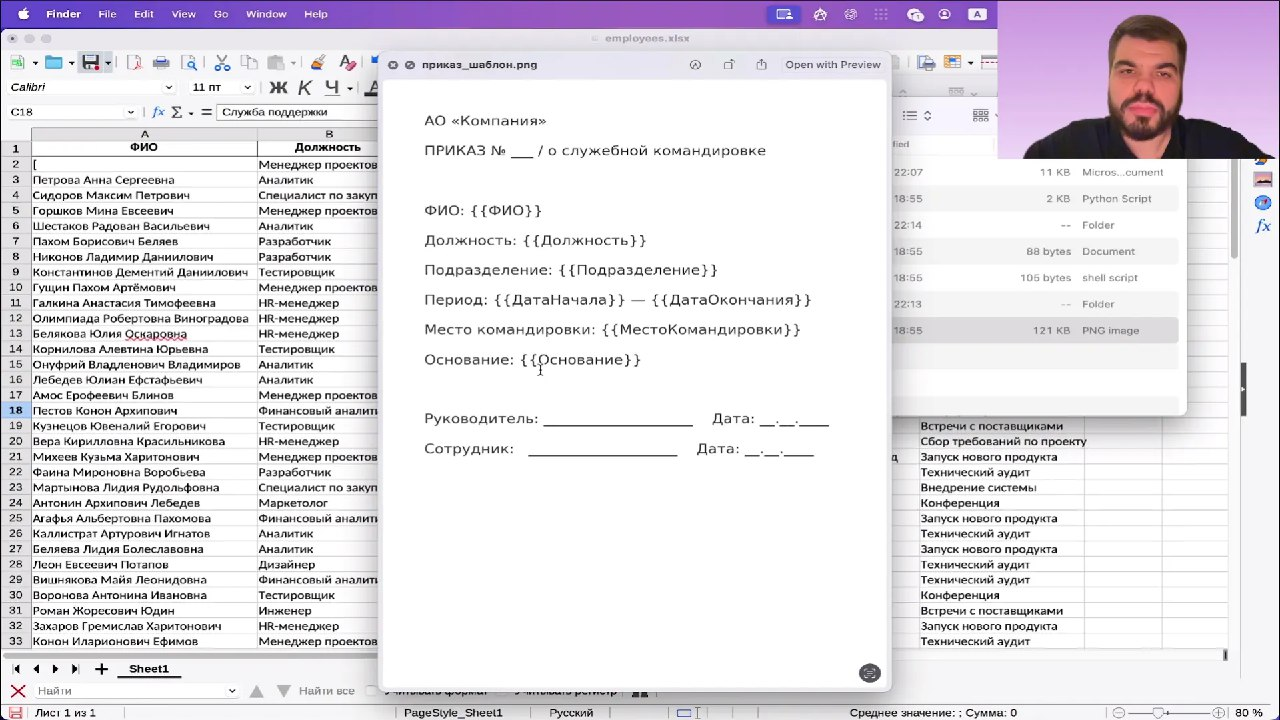Open the Save button dropdown arrow

coord(108,62)
